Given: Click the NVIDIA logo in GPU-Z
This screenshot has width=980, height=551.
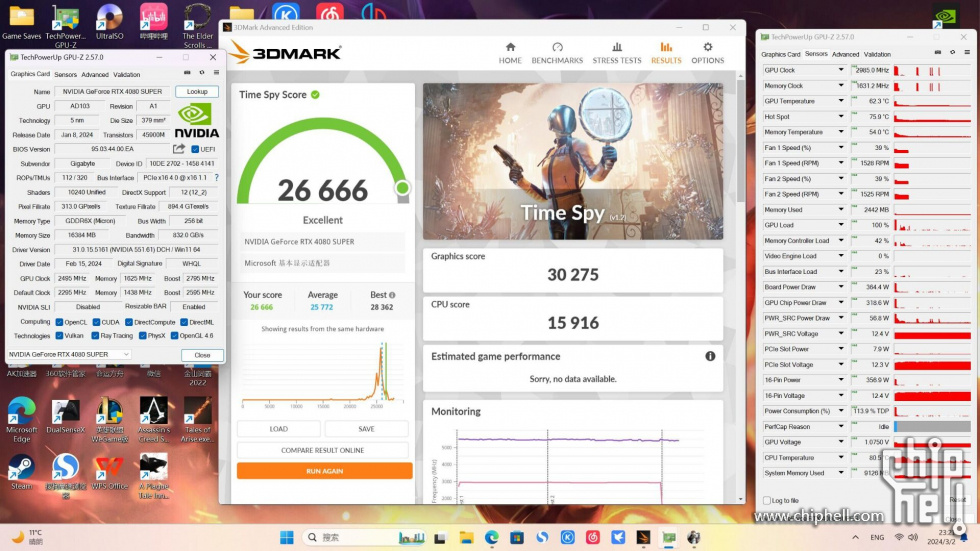Looking at the screenshot, I should click(x=196, y=121).
